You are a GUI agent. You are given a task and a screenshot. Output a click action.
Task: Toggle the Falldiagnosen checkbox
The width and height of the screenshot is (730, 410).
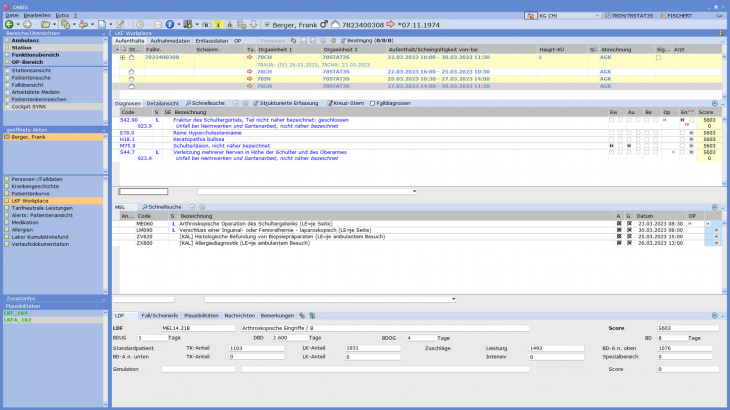[374, 103]
